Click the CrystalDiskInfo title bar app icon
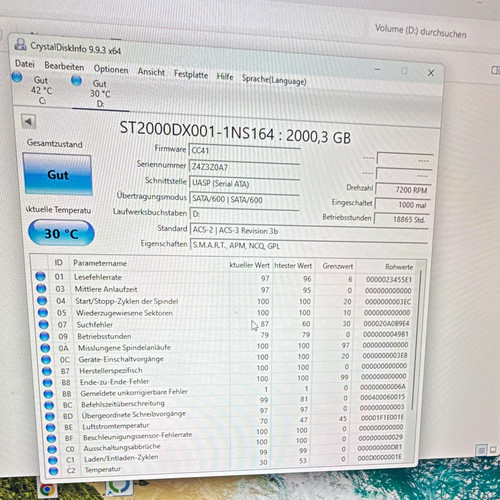The image size is (500, 500). click(20, 44)
